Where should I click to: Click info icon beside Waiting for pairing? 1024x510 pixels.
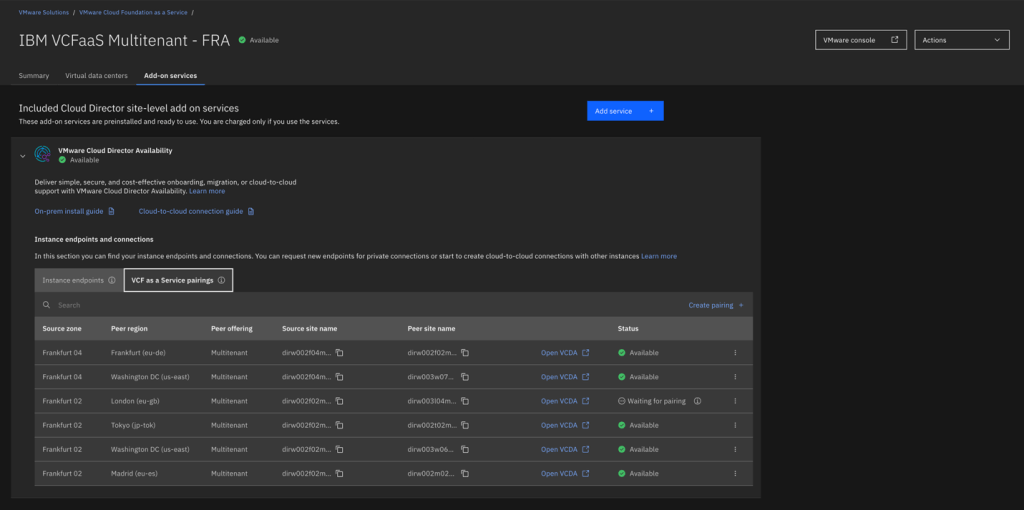(x=697, y=401)
